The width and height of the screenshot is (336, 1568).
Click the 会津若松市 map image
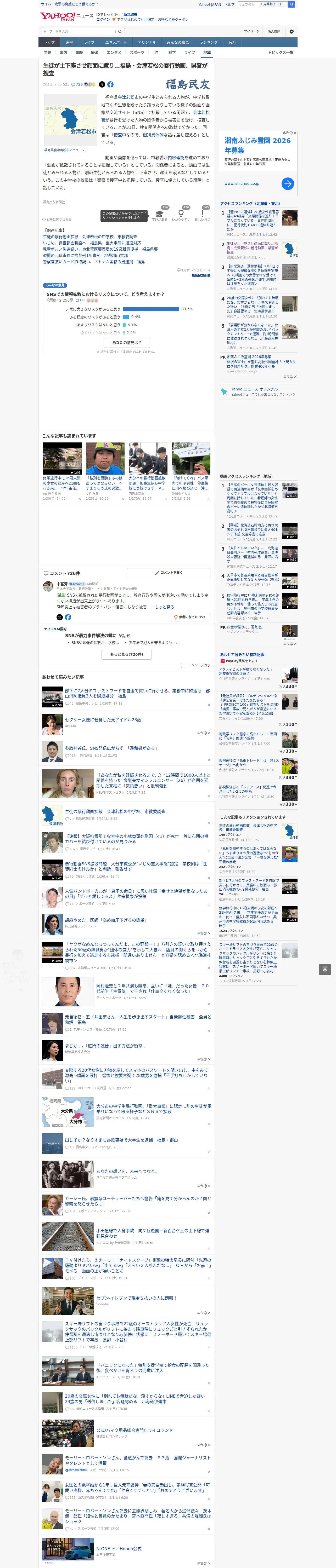[70, 120]
